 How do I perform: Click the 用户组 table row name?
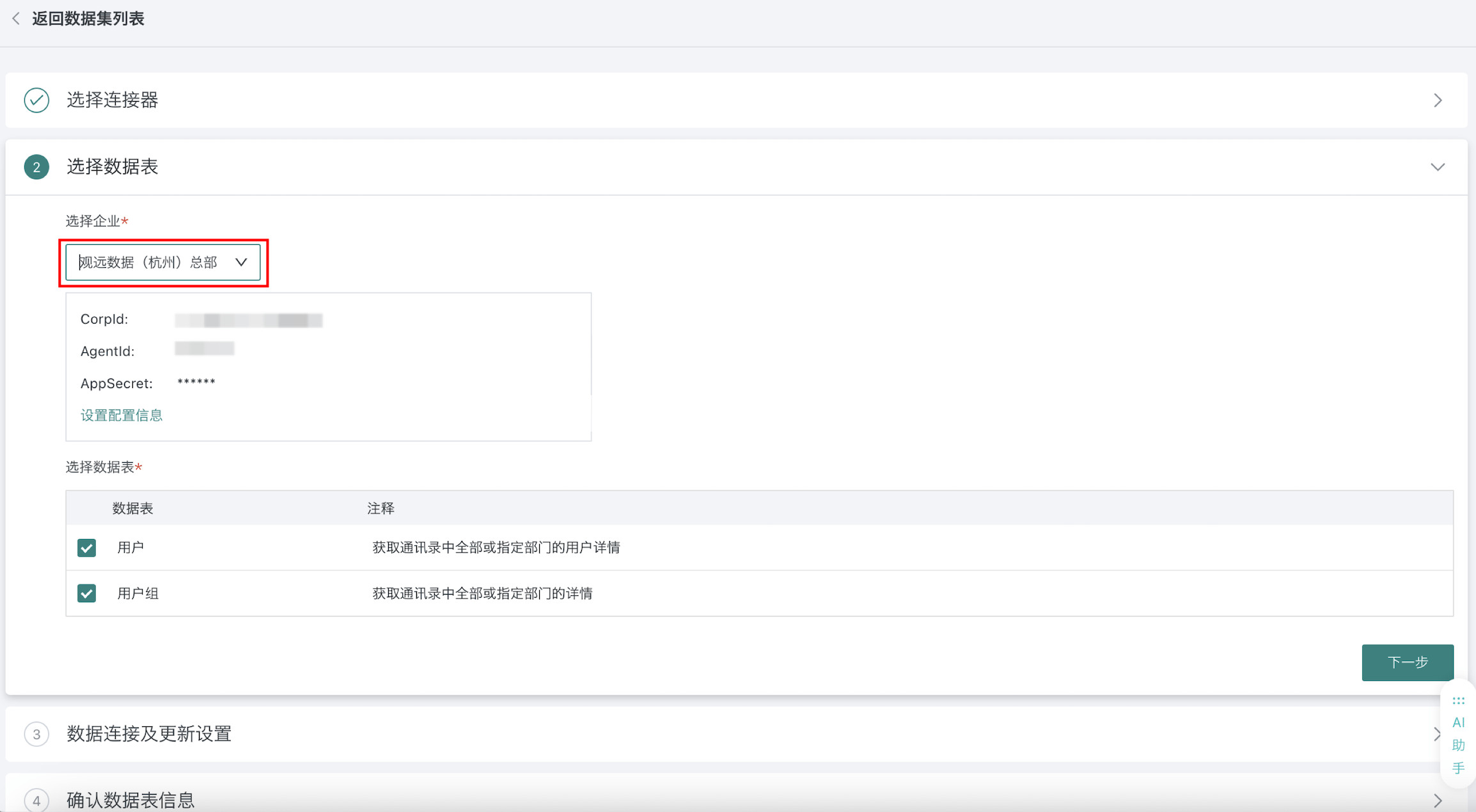[137, 593]
